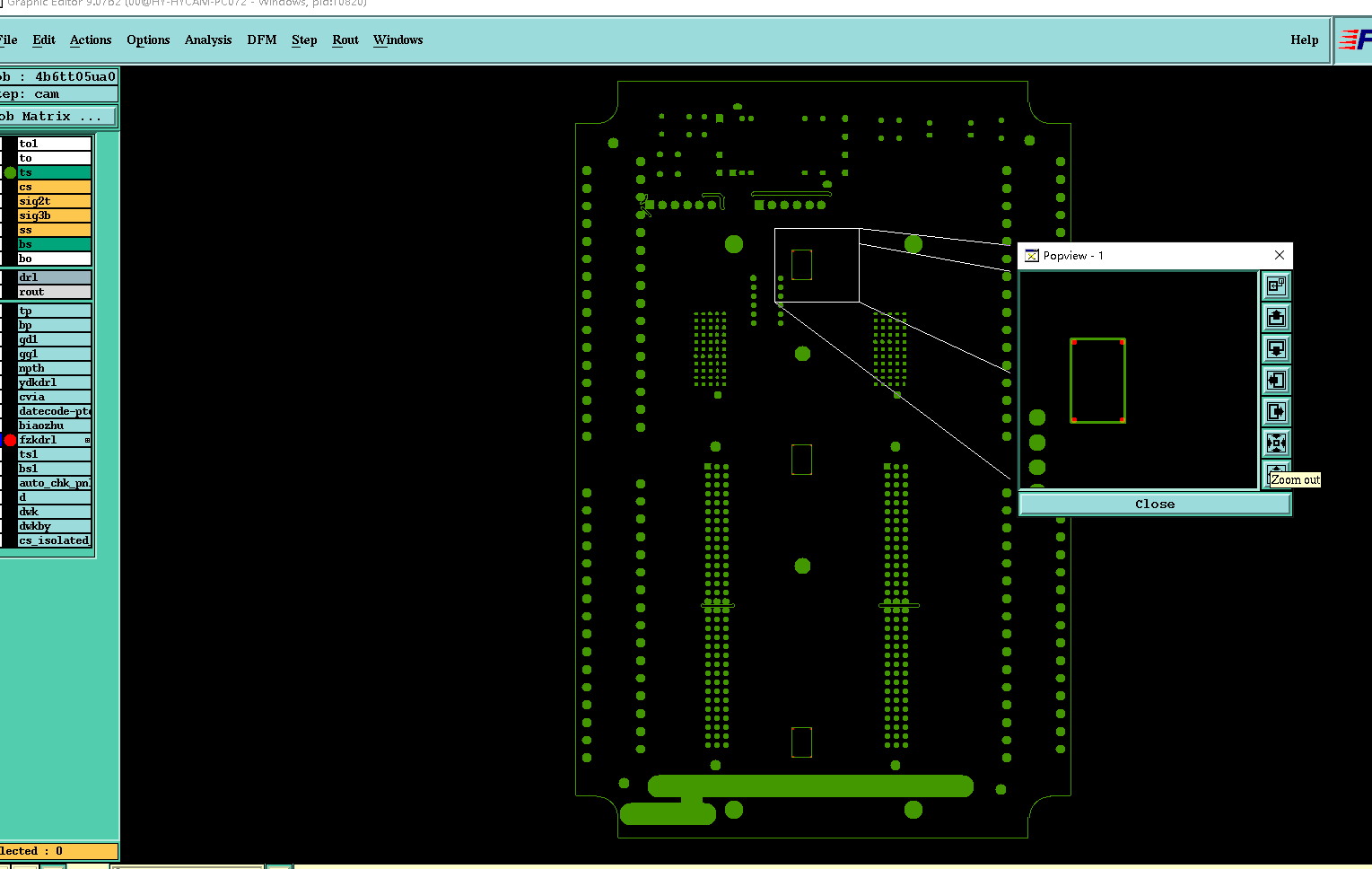Image resolution: width=1372 pixels, height=869 pixels.
Task: Select the rout layer row
Action: [55, 292]
